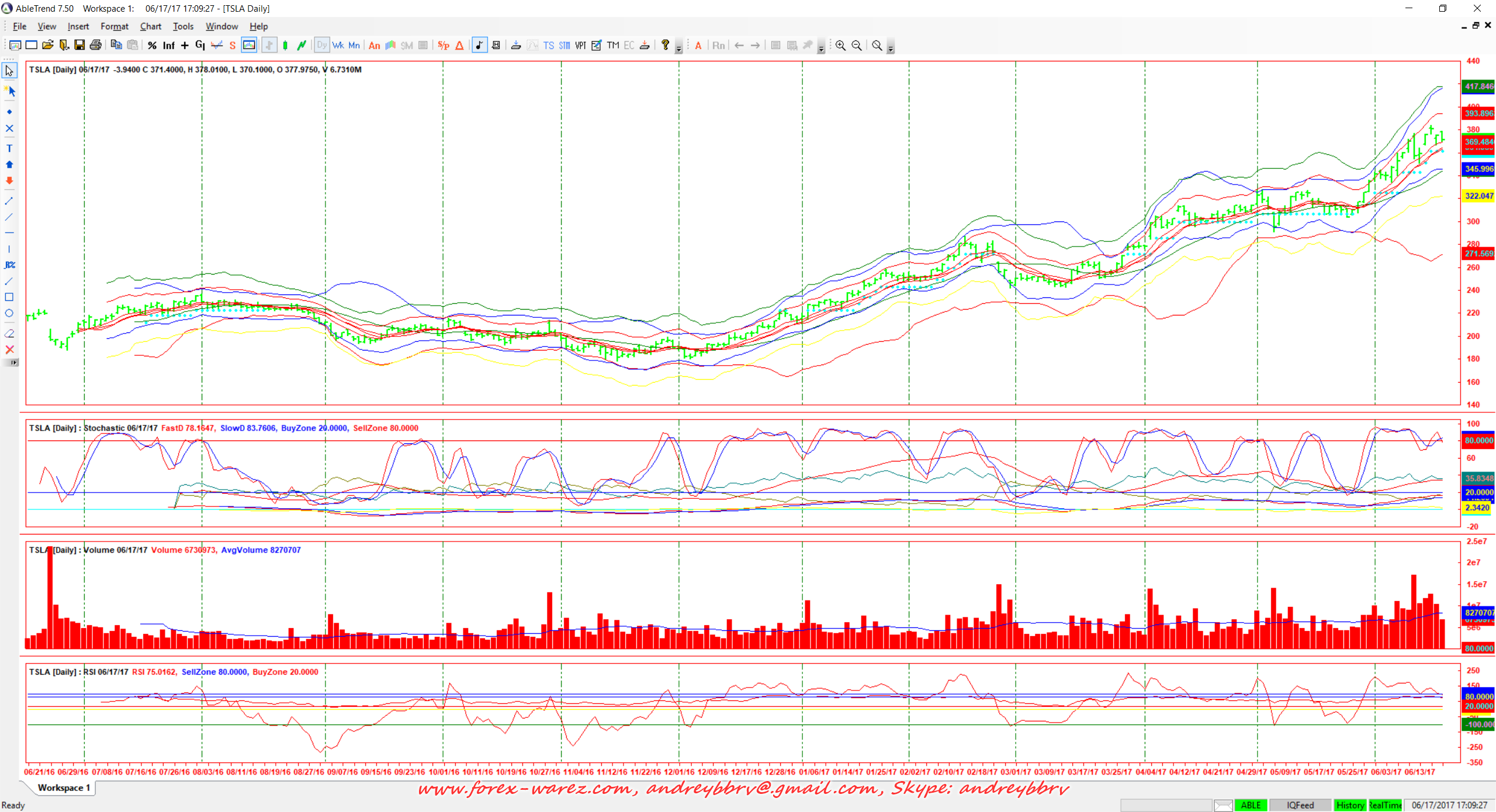Select the Text drawing tool

[x=9, y=148]
